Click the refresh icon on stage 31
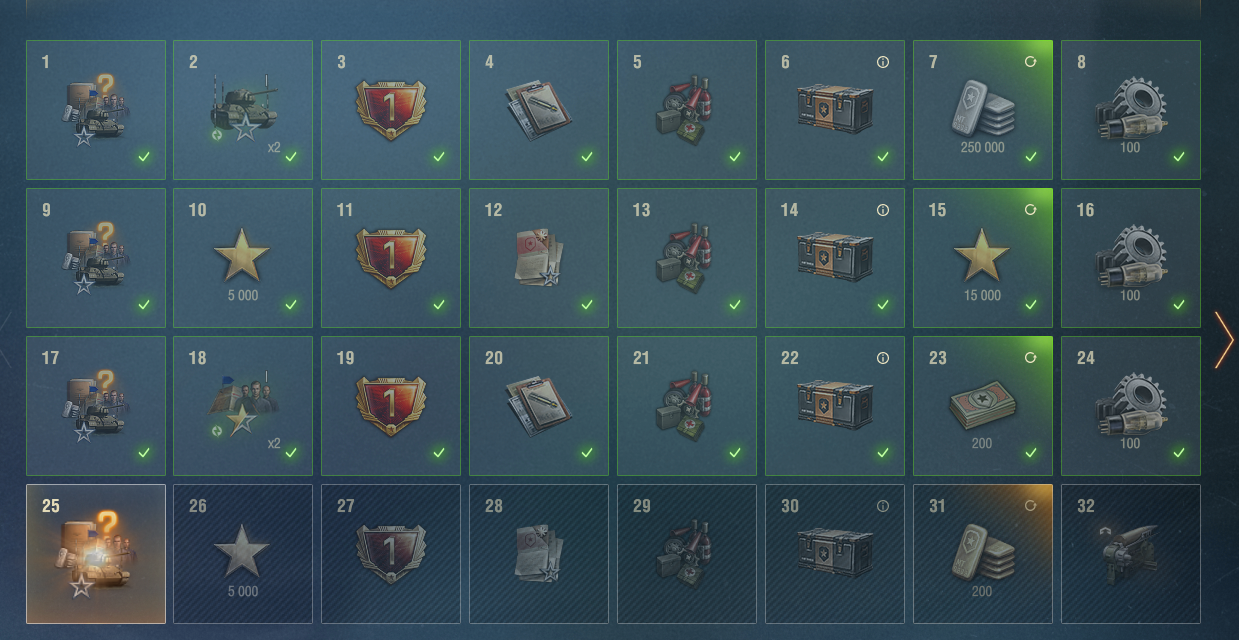Screen dimensions: 1239x640 1030,506
